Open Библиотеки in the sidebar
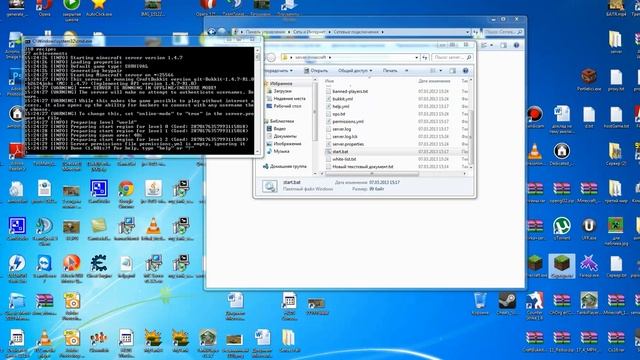This screenshot has height=360, width=640. tap(281, 121)
